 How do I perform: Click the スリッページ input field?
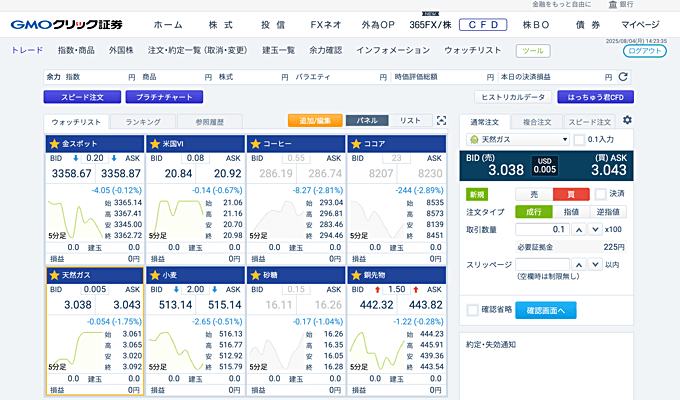(x=540, y=264)
